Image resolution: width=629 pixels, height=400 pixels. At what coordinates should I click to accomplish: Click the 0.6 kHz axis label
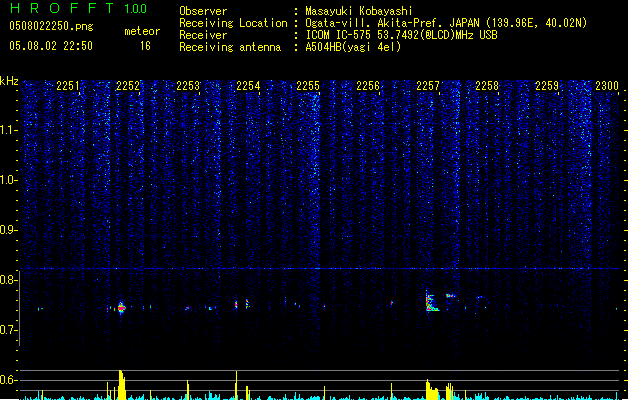click(x=9, y=380)
